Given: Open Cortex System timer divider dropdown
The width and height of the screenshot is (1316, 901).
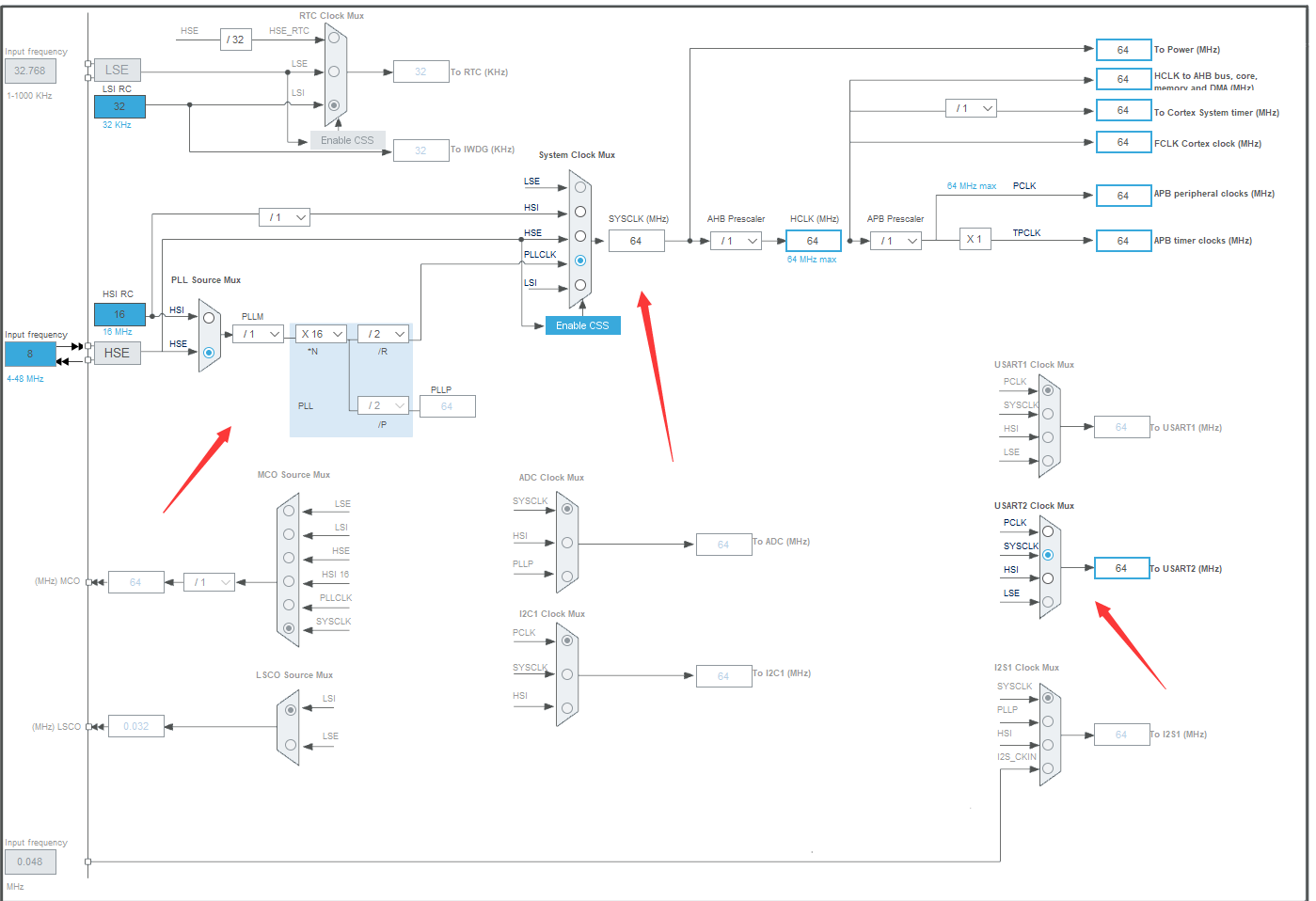Looking at the screenshot, I should [x=971, y=108].
